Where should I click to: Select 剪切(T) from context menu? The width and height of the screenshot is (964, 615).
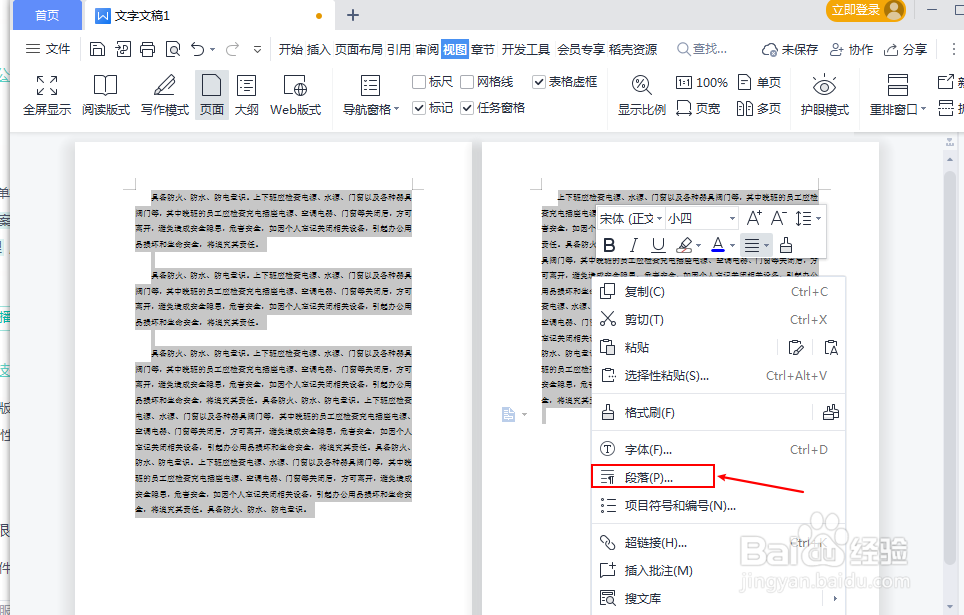pyautogui.click(x=719, y=319)
